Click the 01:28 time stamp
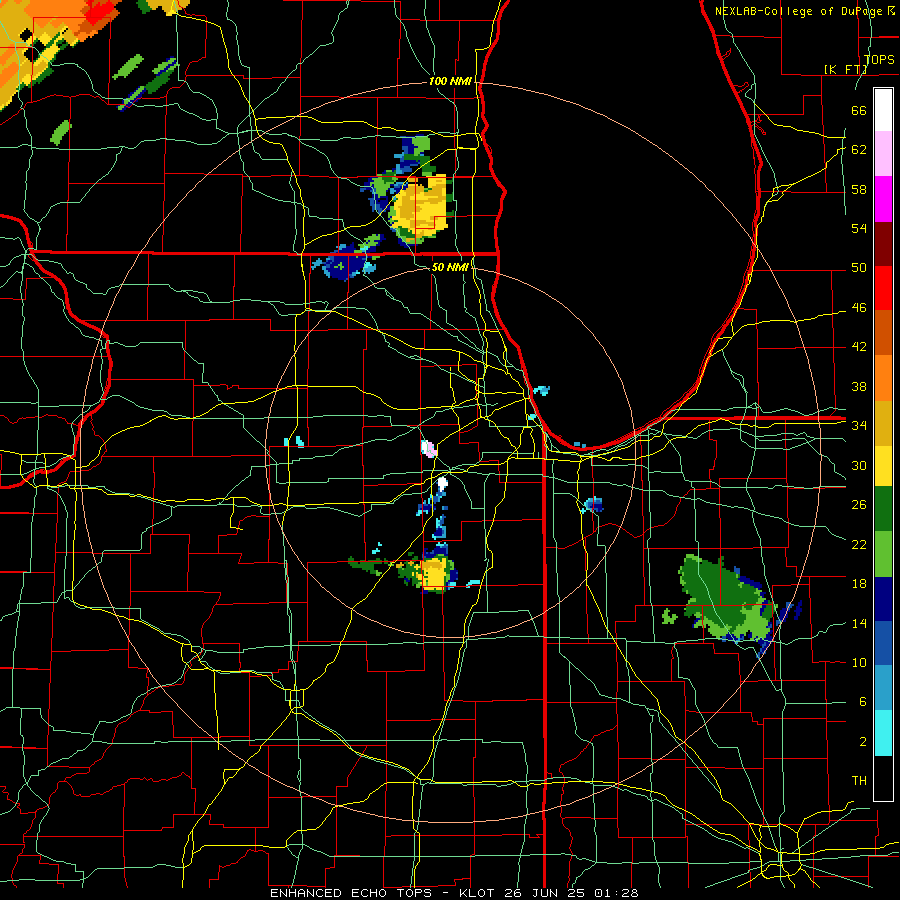Viewport: 900px width, 900px height. [616, 893]
